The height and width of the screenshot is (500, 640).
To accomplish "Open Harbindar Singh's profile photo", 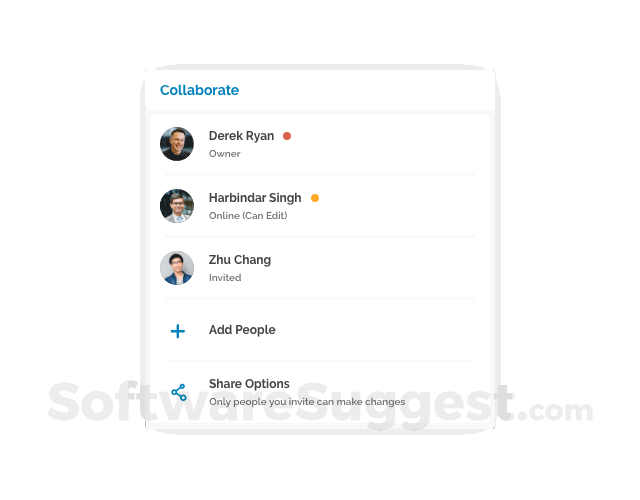I will (x=177, y=206).
